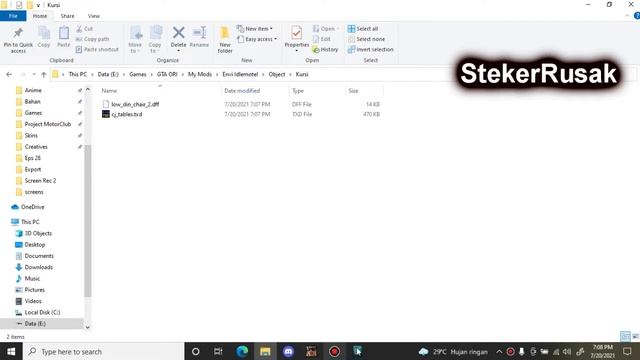Open file History

[325, 49]
